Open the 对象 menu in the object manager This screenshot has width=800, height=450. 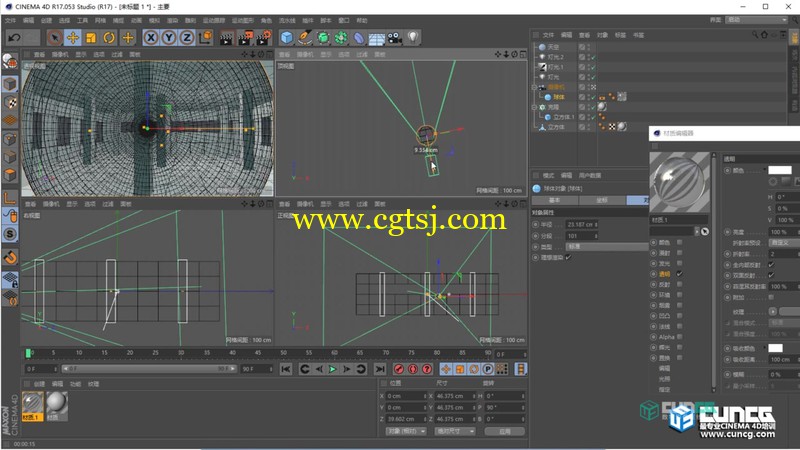click(x=603, y=35)
